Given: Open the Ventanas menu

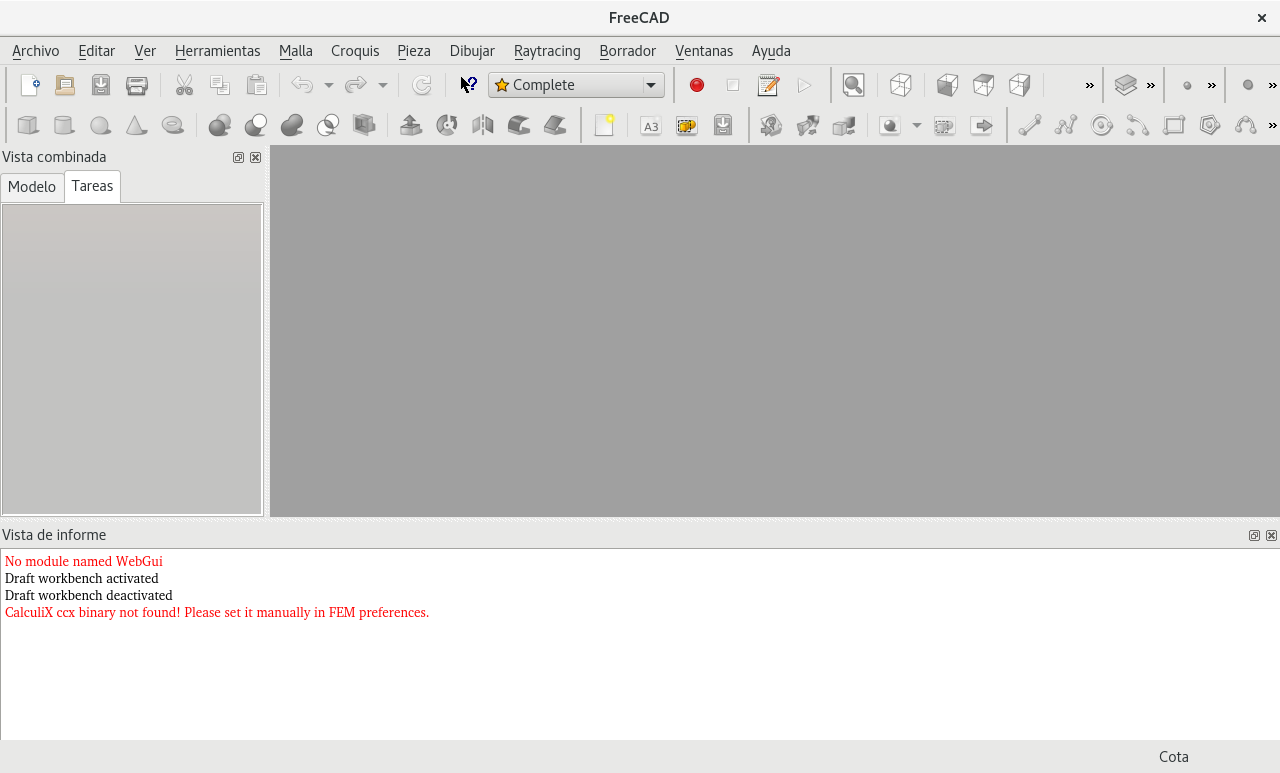Looking at the screenshot, I should (704, 51).
